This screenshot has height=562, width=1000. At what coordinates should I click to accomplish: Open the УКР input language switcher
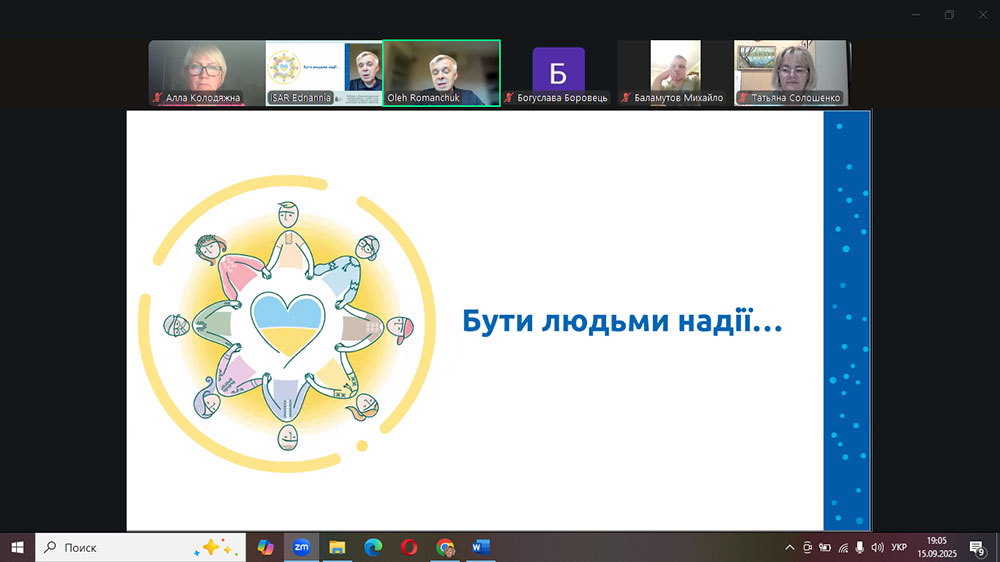pos(899,547)
